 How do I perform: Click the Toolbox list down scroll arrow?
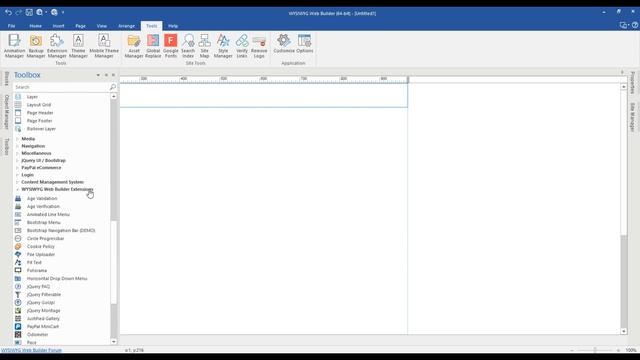point(113,342)
